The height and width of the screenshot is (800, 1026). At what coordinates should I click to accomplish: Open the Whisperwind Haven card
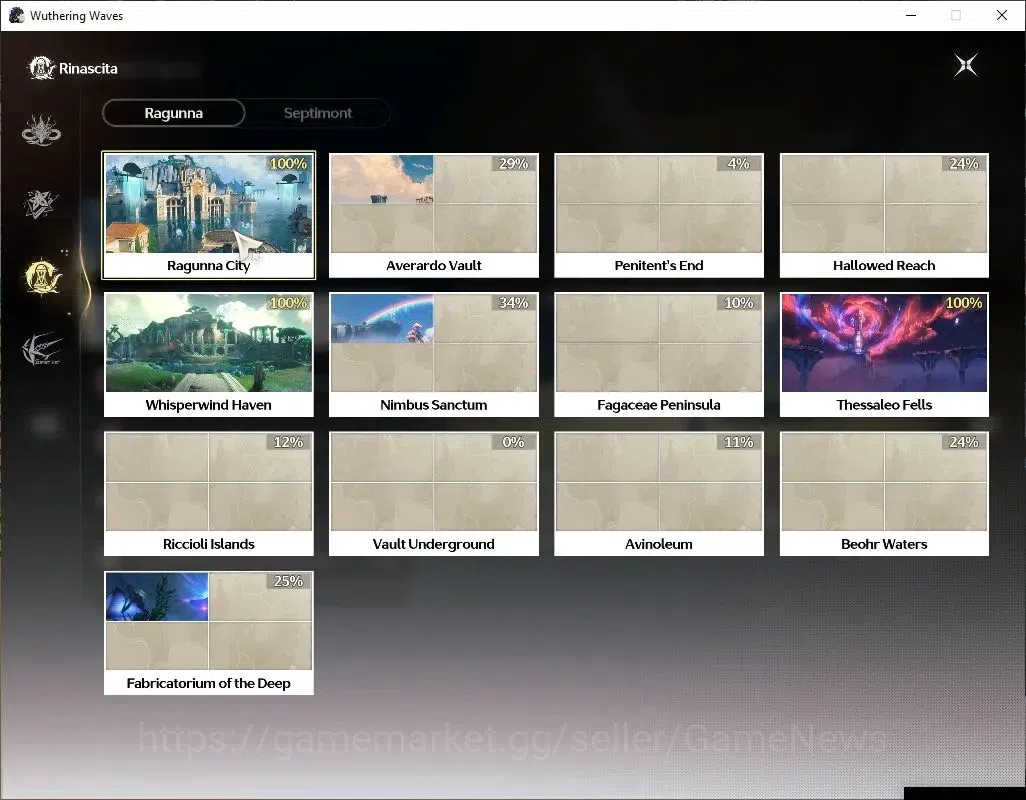point(209,355)
